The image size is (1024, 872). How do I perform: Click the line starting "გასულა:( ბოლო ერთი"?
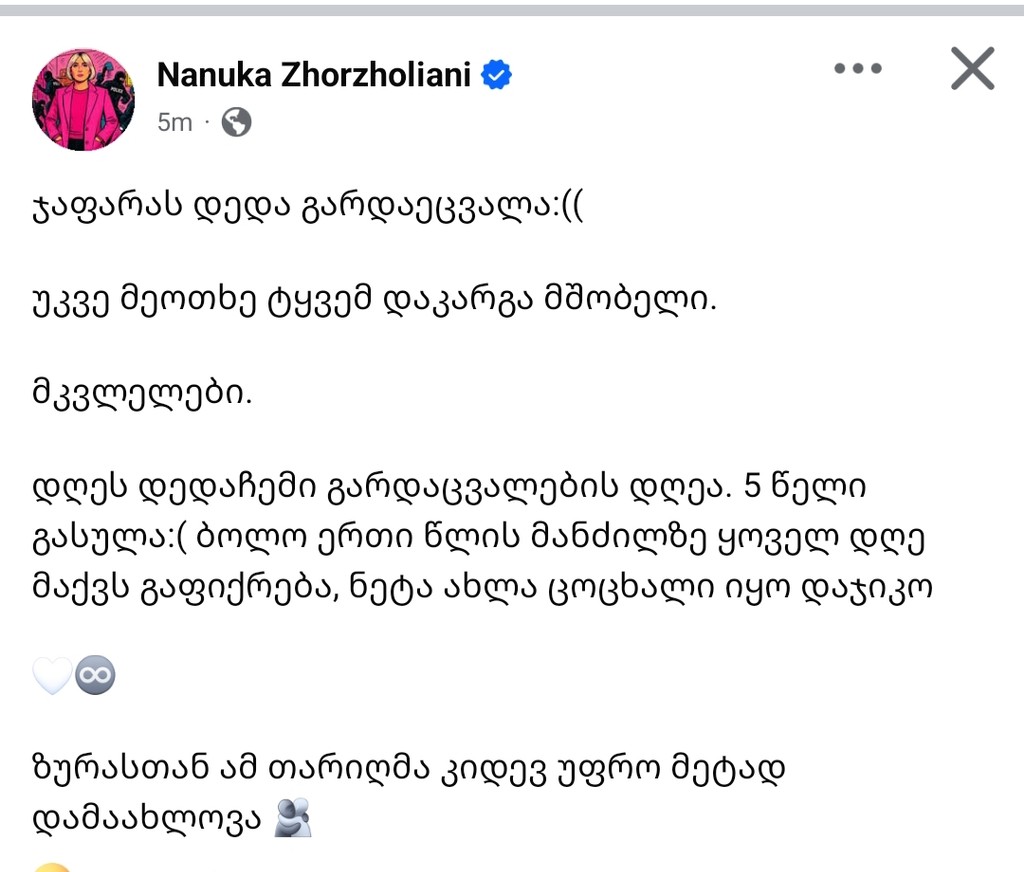tap(479, 539)
